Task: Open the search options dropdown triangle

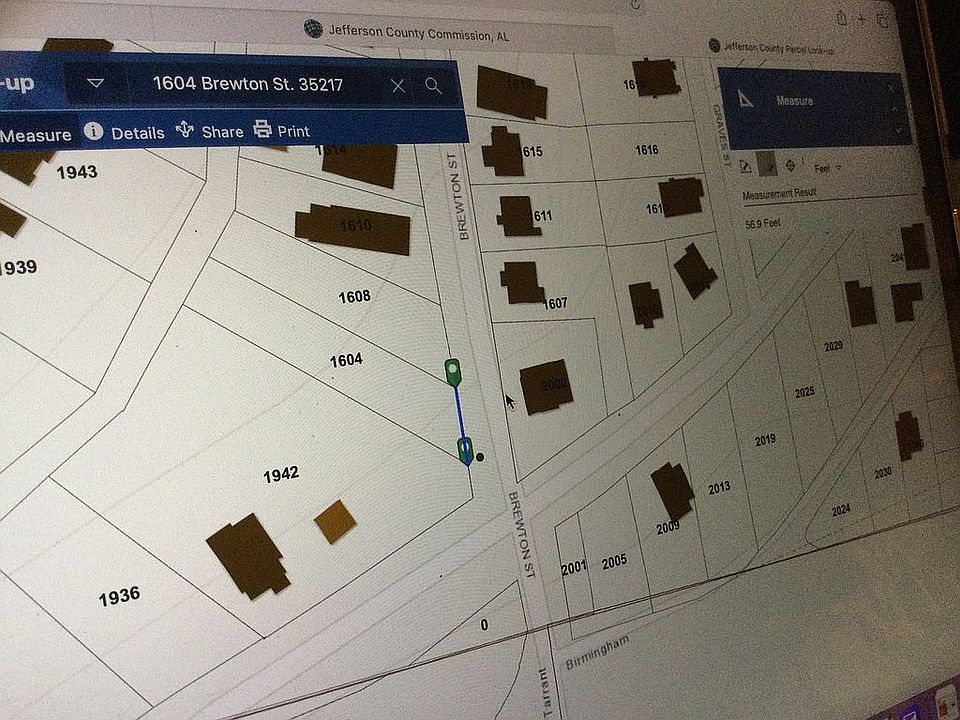Action: click(x=96, y=83)
